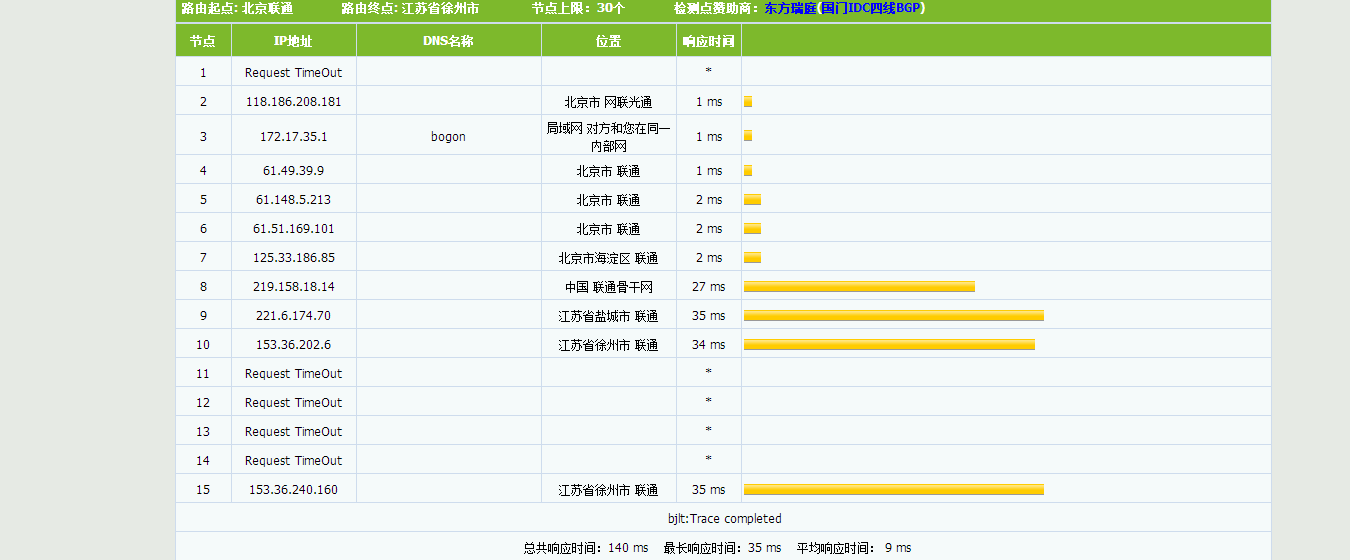Click the node number 8 cell
This screenshot has width=1350, height=560.
203,287
